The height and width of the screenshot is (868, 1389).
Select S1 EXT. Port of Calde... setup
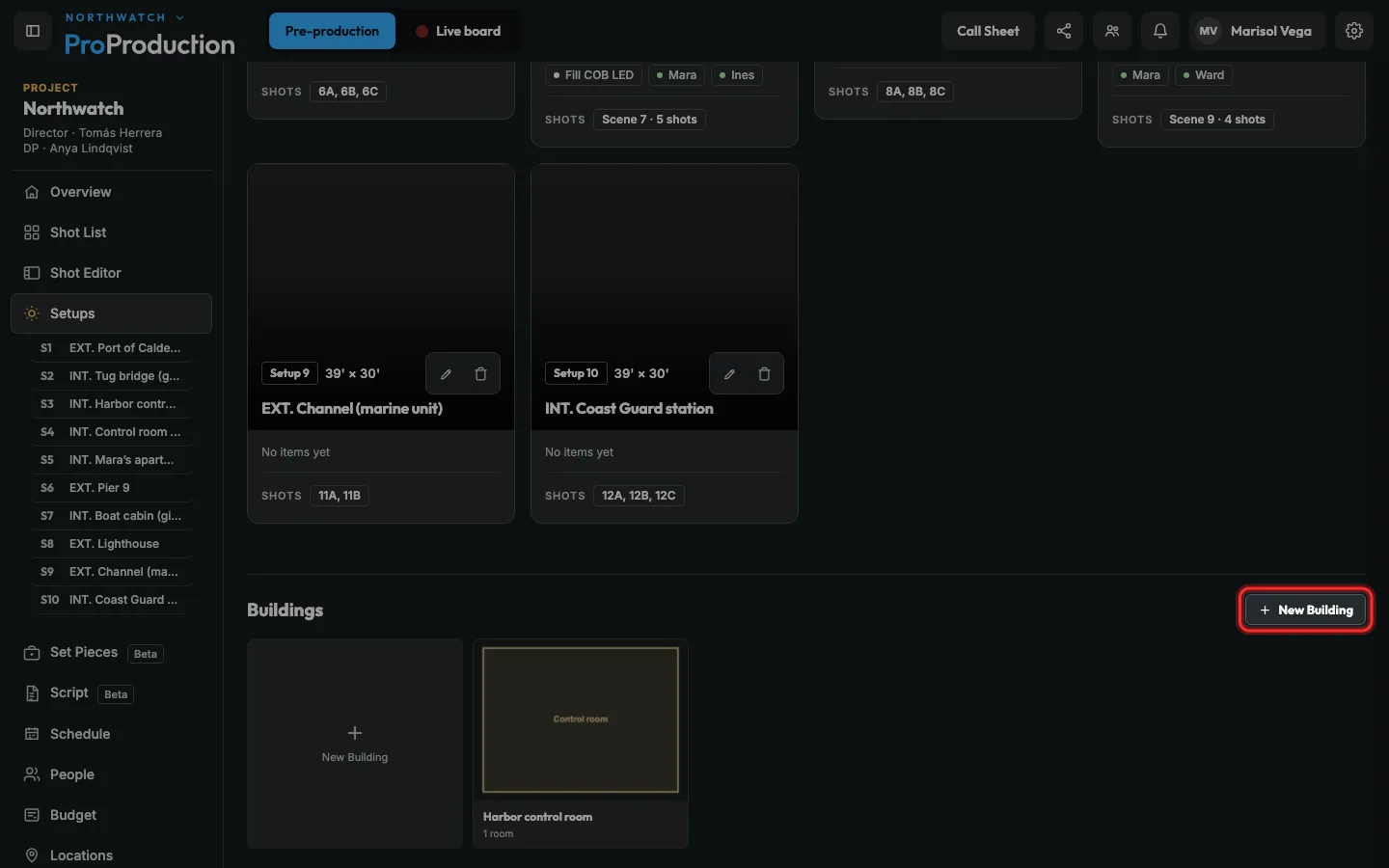pyautogui.click(x=111, y=348)
